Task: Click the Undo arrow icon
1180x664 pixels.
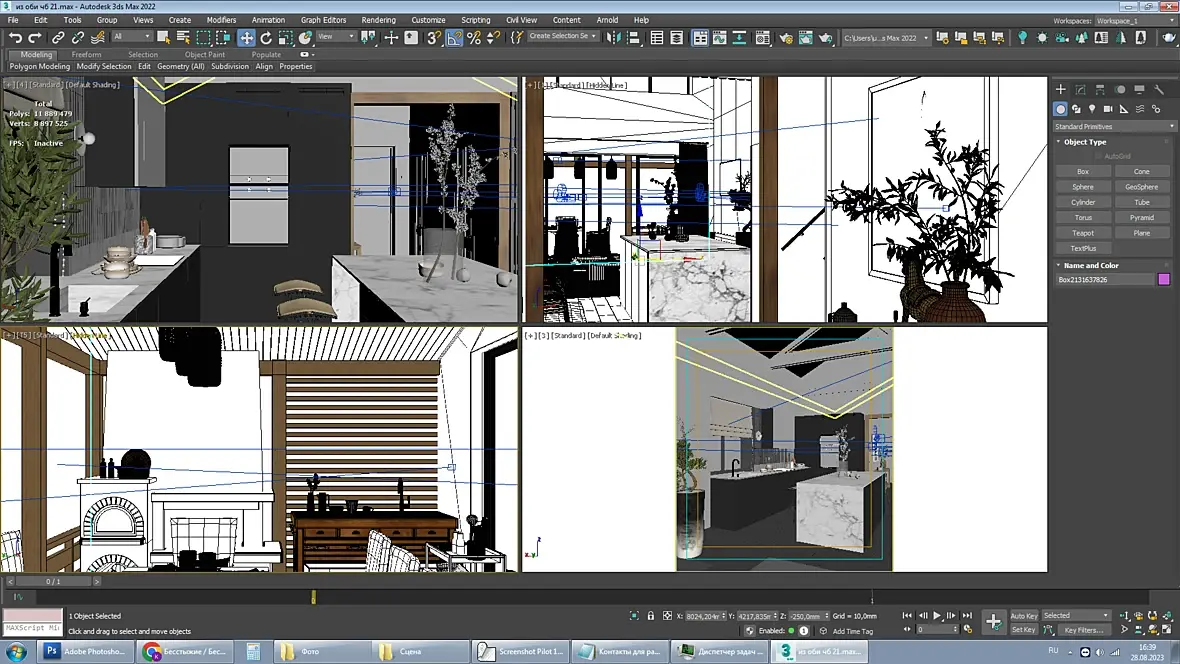Action: [x=15, y=38]
